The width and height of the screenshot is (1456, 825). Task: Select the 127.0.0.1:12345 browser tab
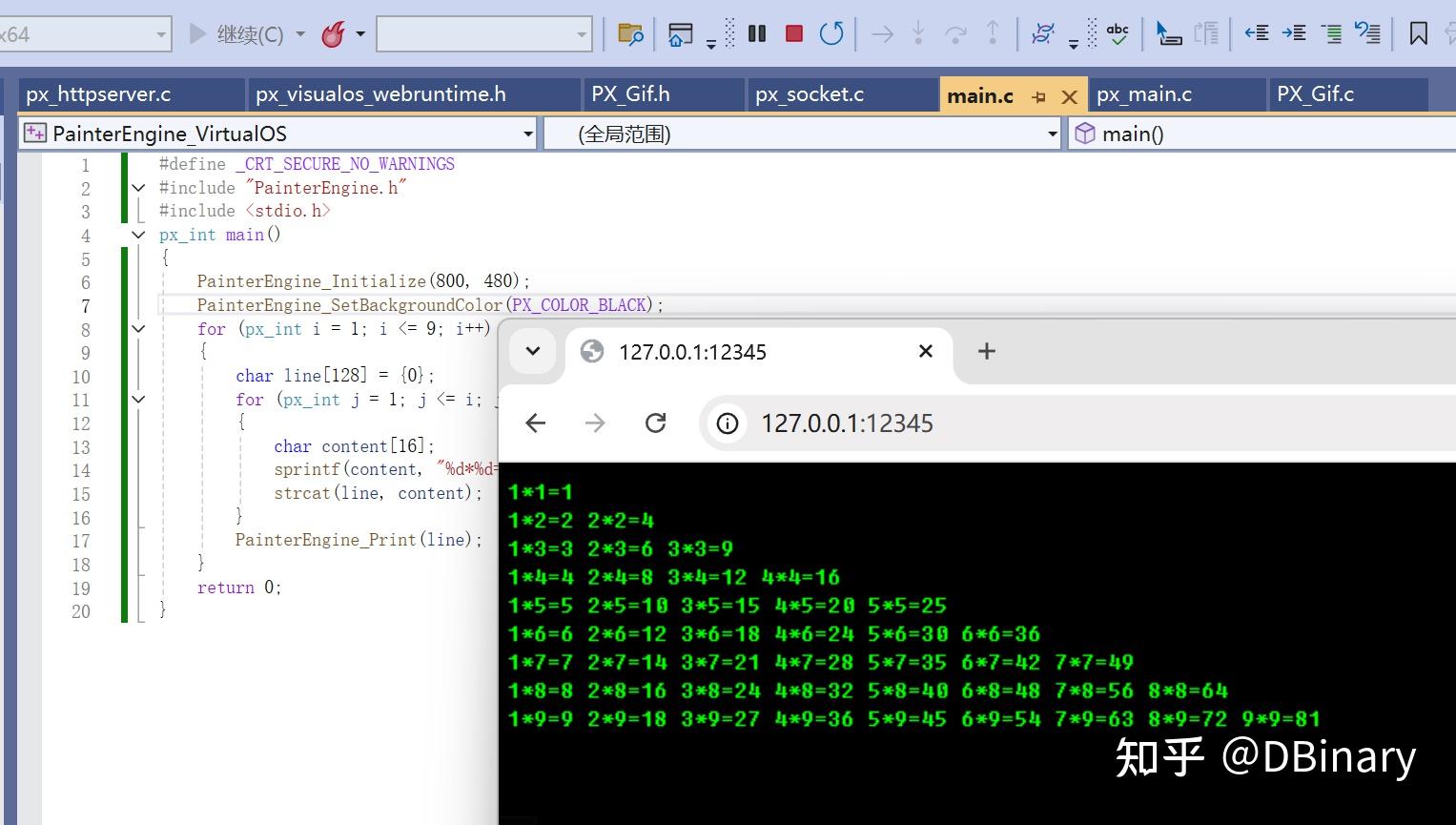tap(758, 352)
